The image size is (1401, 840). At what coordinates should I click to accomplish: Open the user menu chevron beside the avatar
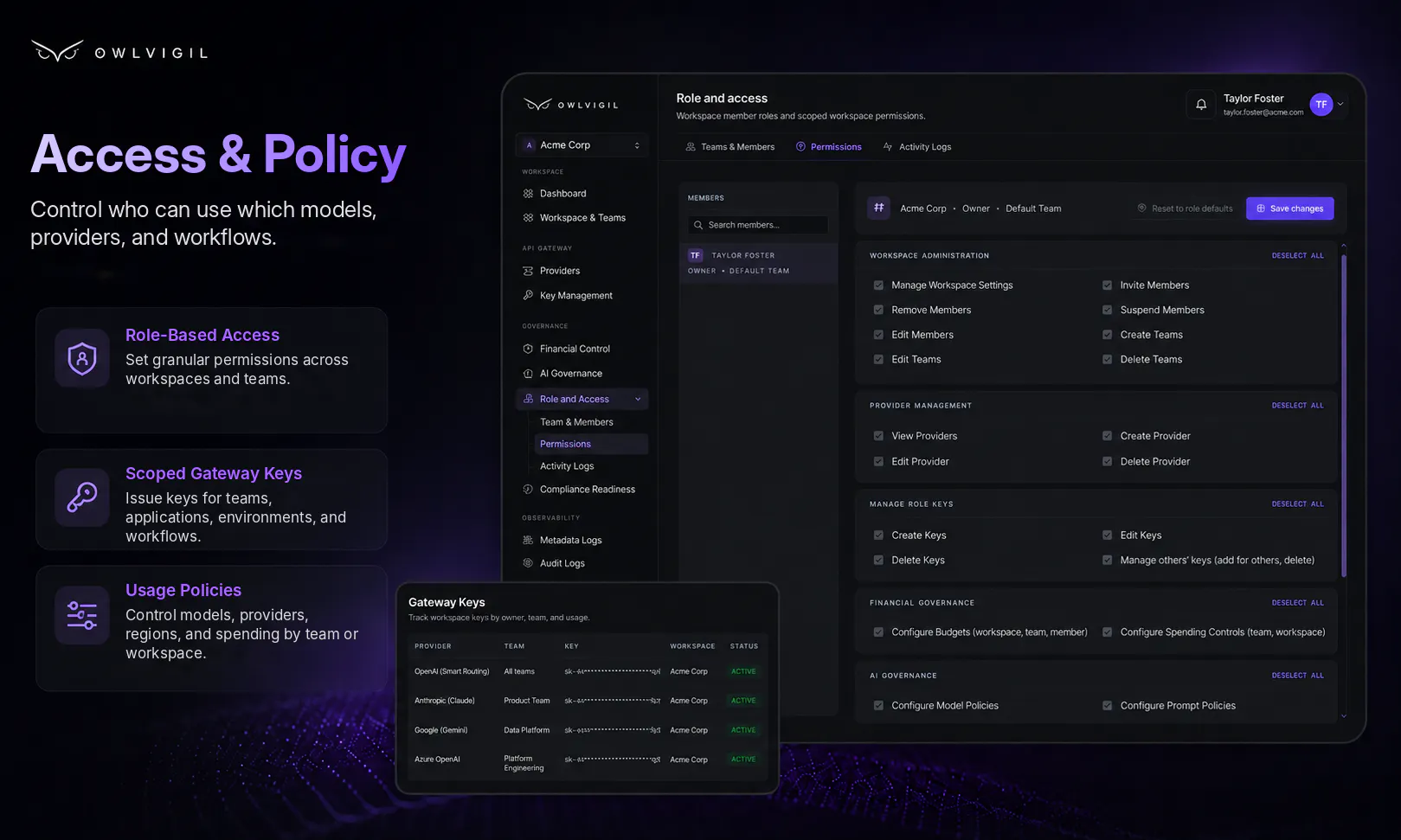click(1340, 105)
